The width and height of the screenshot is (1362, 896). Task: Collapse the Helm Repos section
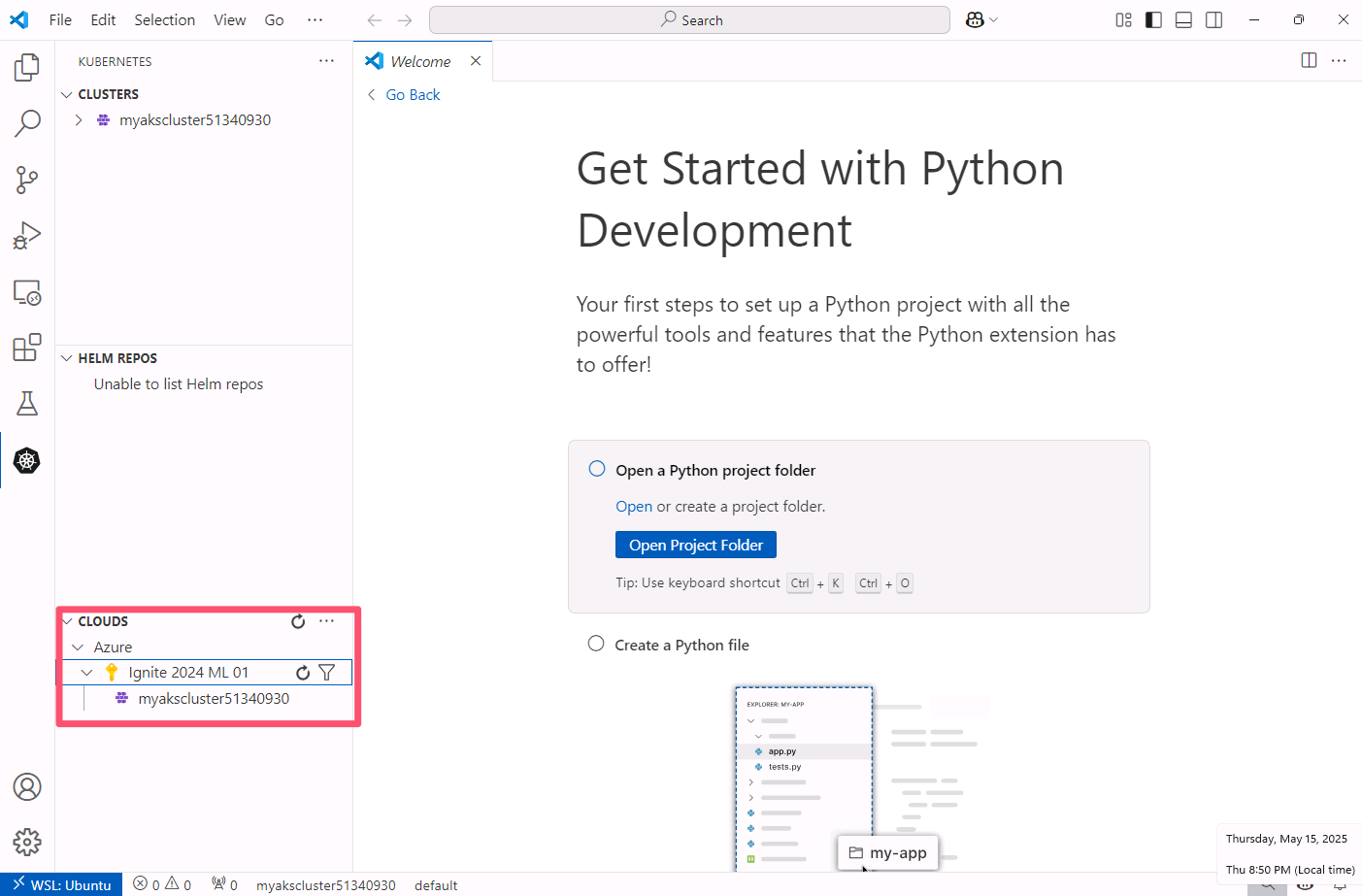tap(67, 358)
